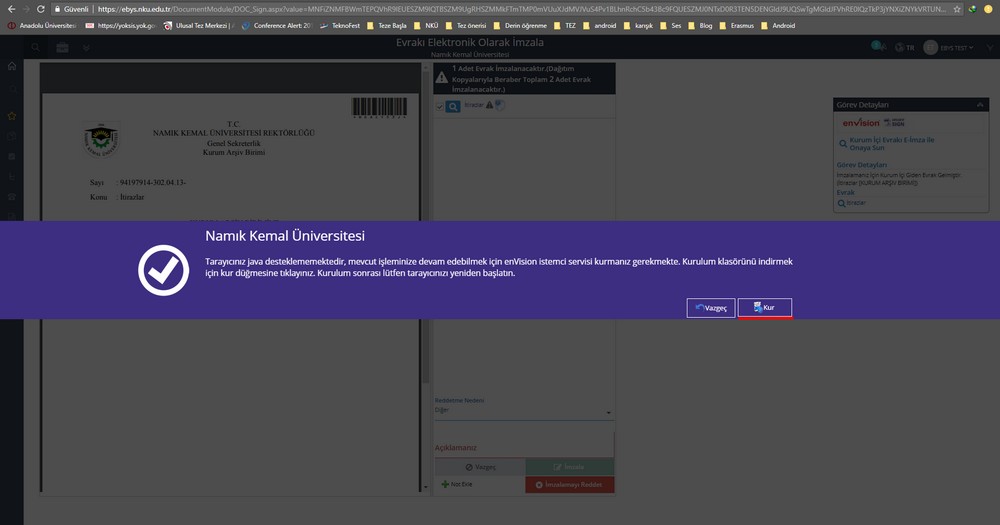Go to home via sidebar house icon

coord(11,66)
